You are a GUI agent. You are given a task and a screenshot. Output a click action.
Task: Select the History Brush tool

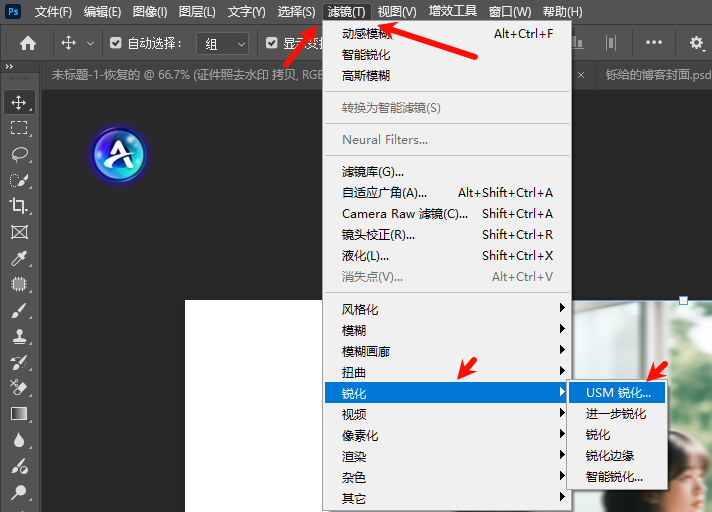pos(19,362)
